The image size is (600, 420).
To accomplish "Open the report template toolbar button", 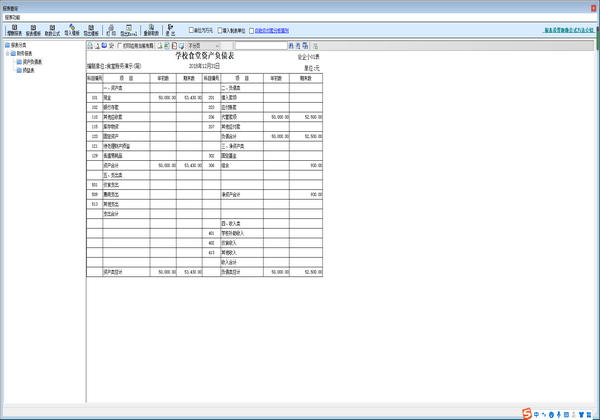I will point(33,30).
